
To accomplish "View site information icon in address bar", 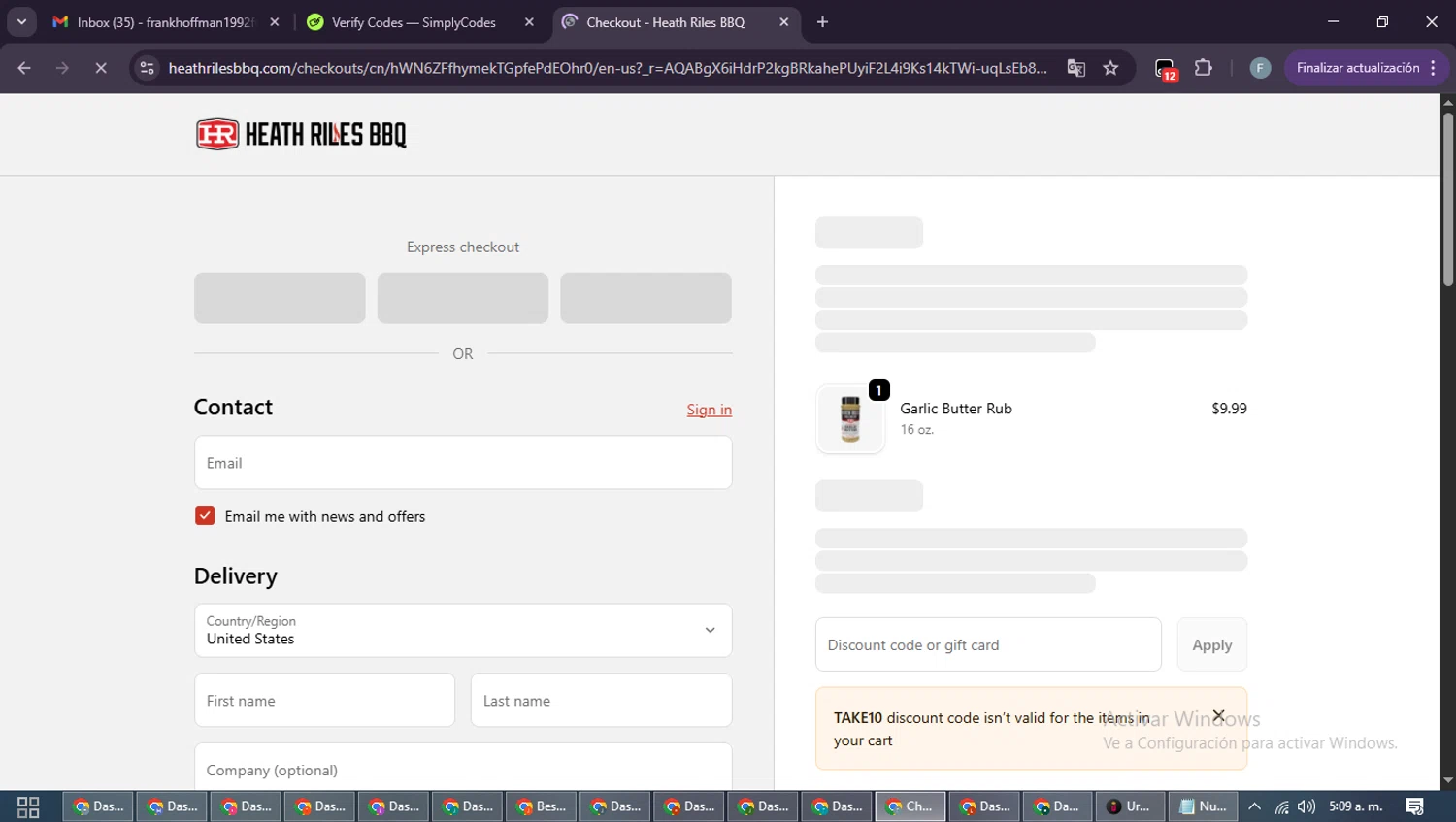I will (147, 68).
